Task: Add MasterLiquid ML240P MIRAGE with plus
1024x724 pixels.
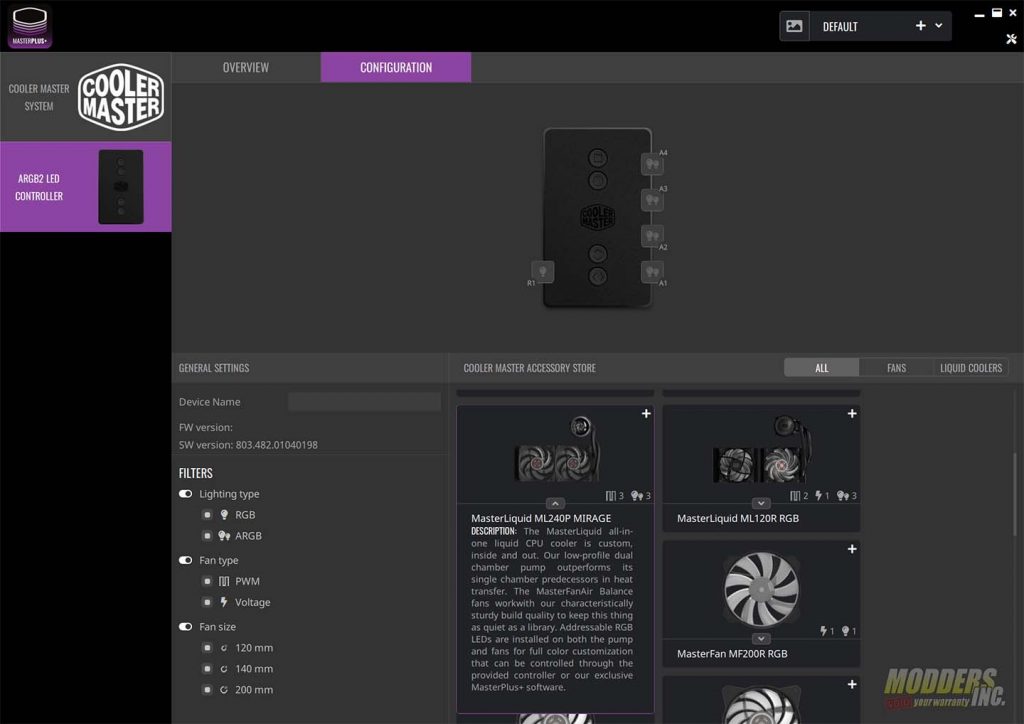Action: pyautogui.click(x=646, y=413)
